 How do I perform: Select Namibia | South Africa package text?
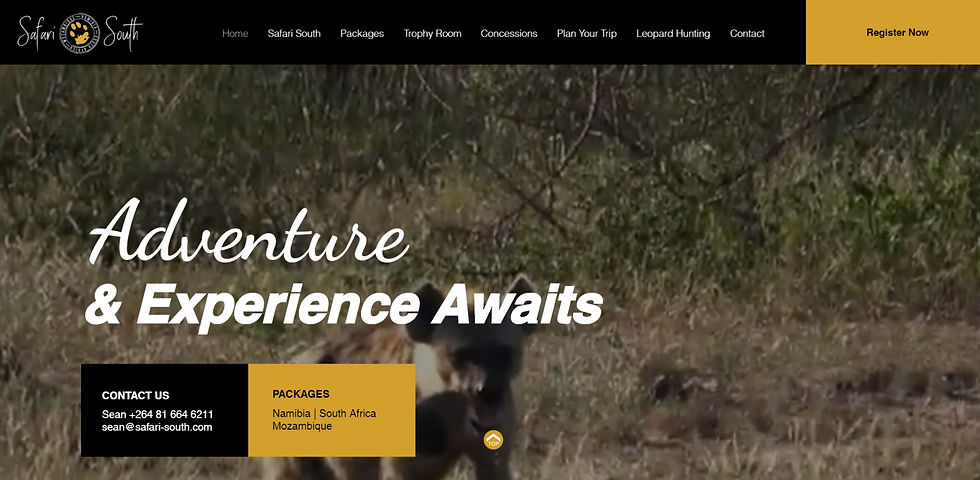point(324,414)
